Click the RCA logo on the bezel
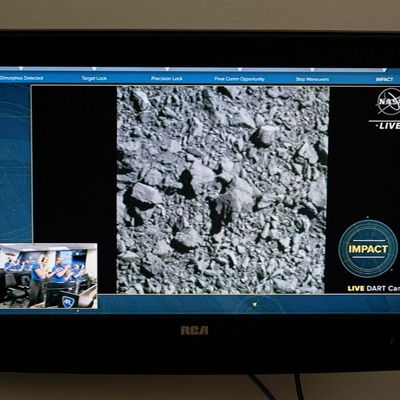Screen dimensions: 400x400 pos(194,330)
